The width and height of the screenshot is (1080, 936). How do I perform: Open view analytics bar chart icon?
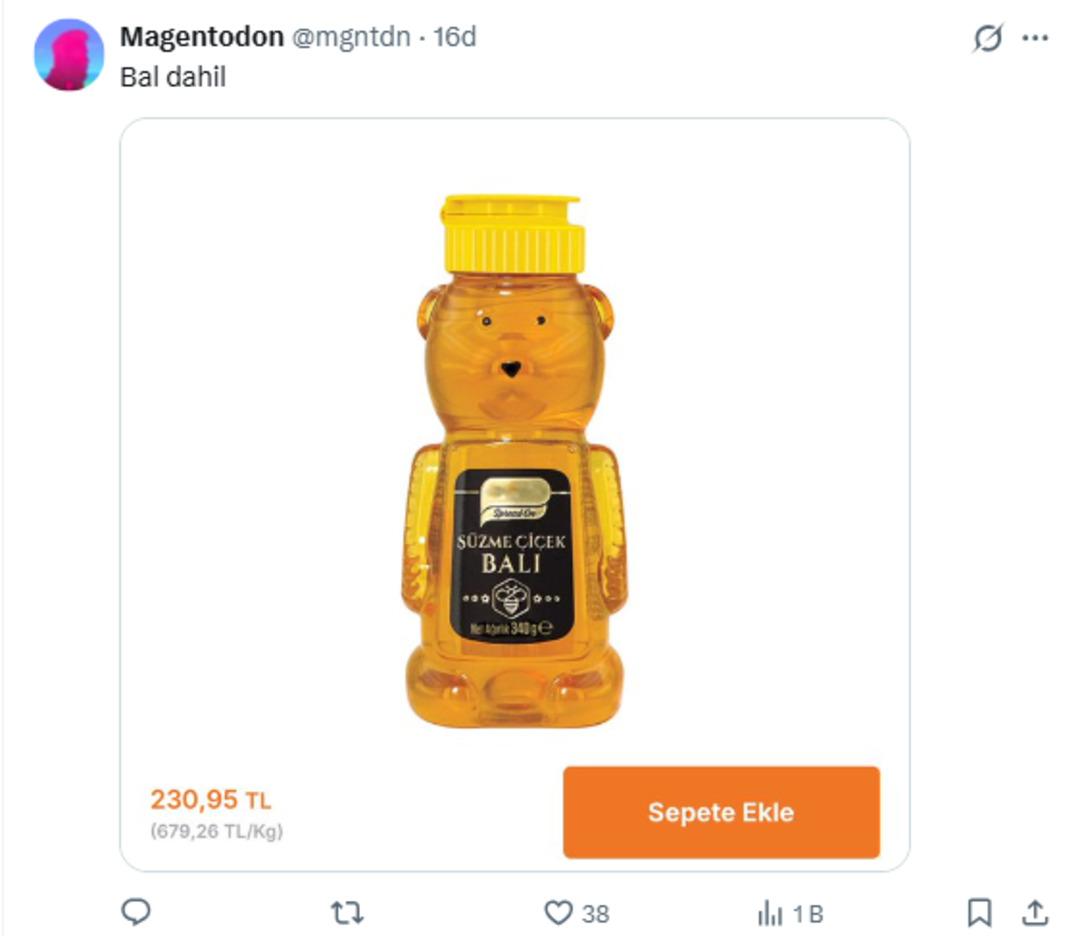[770, 912]
